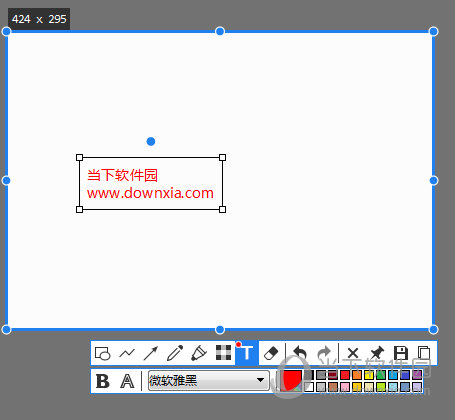Pick the lime green color swatch
The height and width of the screenshot is (420, 455).
(381, 387)
